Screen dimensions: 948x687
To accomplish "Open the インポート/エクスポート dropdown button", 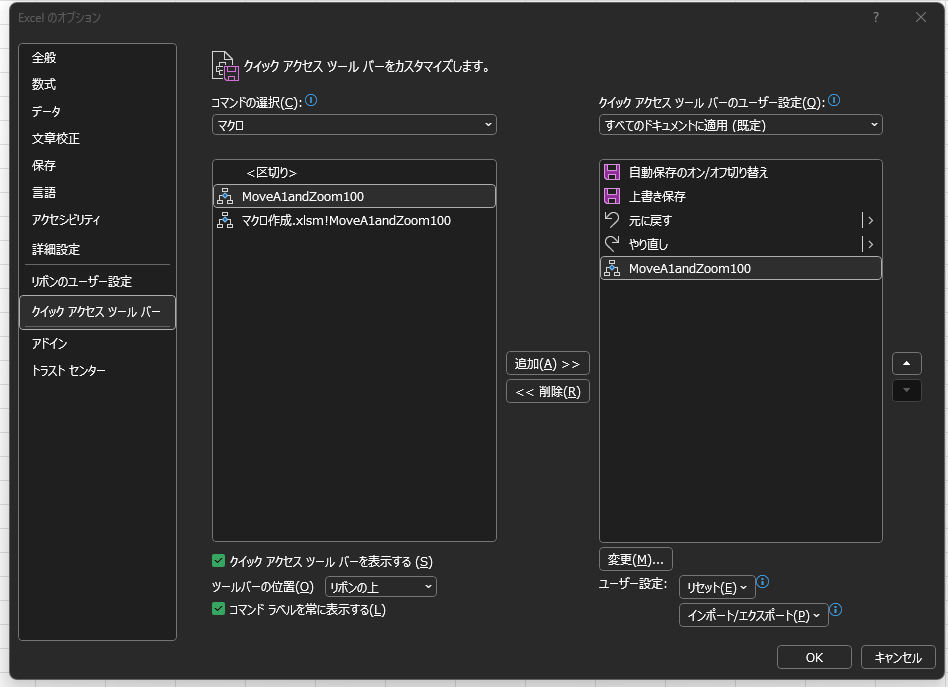I will [753, 615].
